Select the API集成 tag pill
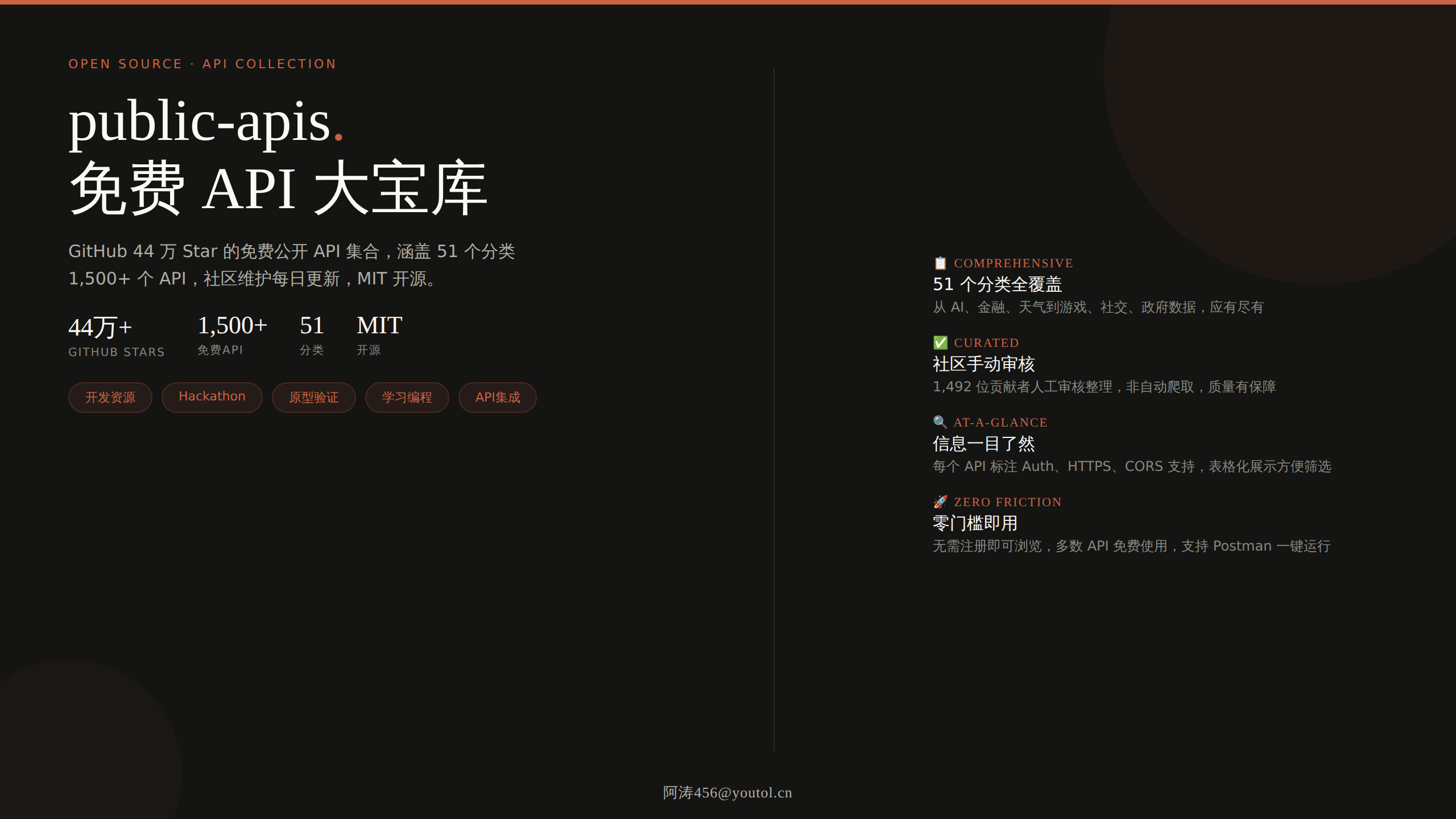This screenshot has height=819, width=1456. coord(498,397)
